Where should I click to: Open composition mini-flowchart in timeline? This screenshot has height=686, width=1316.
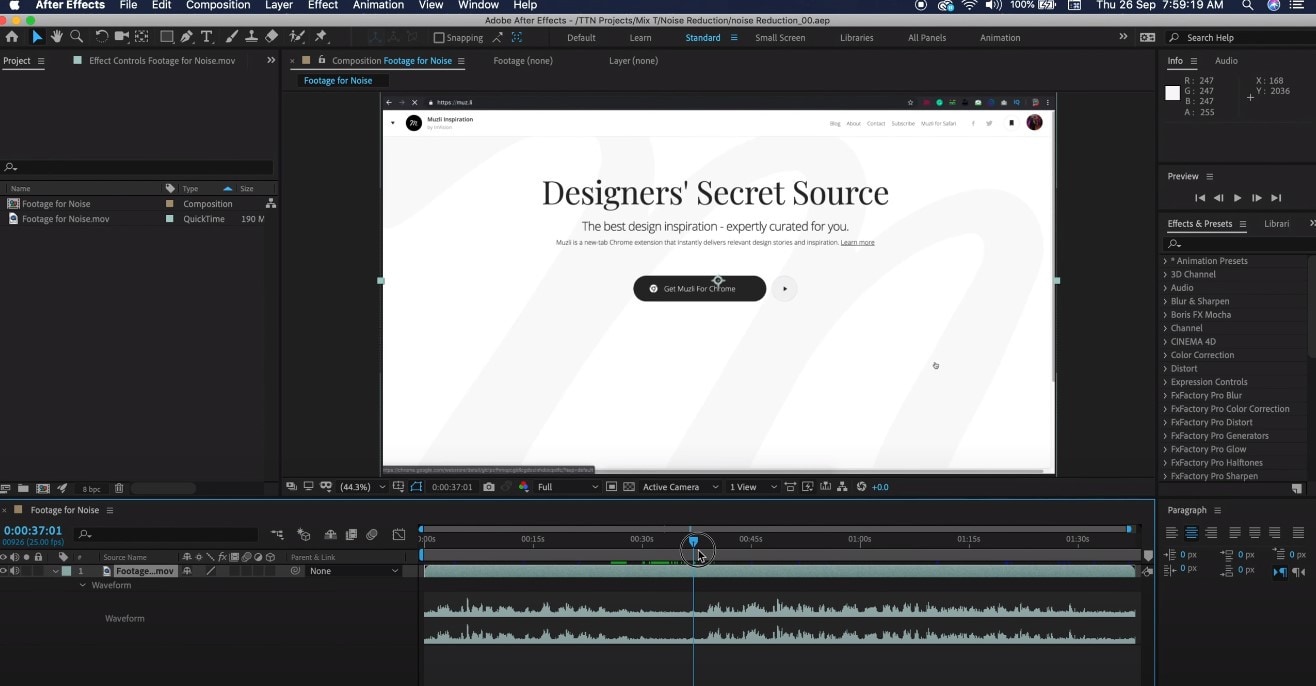point(277,535)
